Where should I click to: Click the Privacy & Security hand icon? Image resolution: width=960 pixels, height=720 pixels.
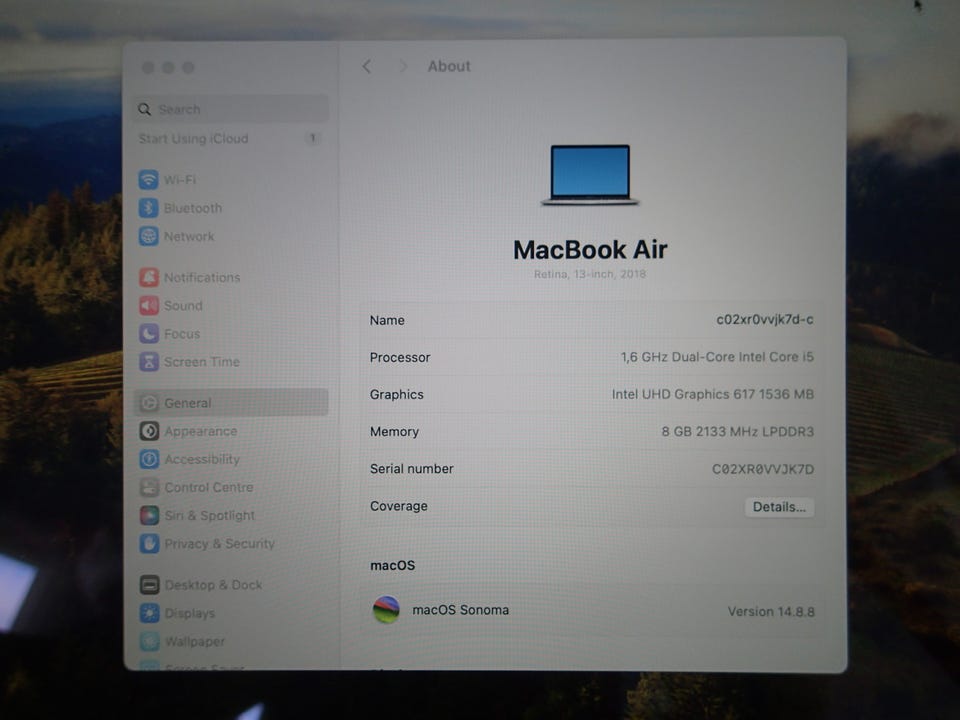149,544
